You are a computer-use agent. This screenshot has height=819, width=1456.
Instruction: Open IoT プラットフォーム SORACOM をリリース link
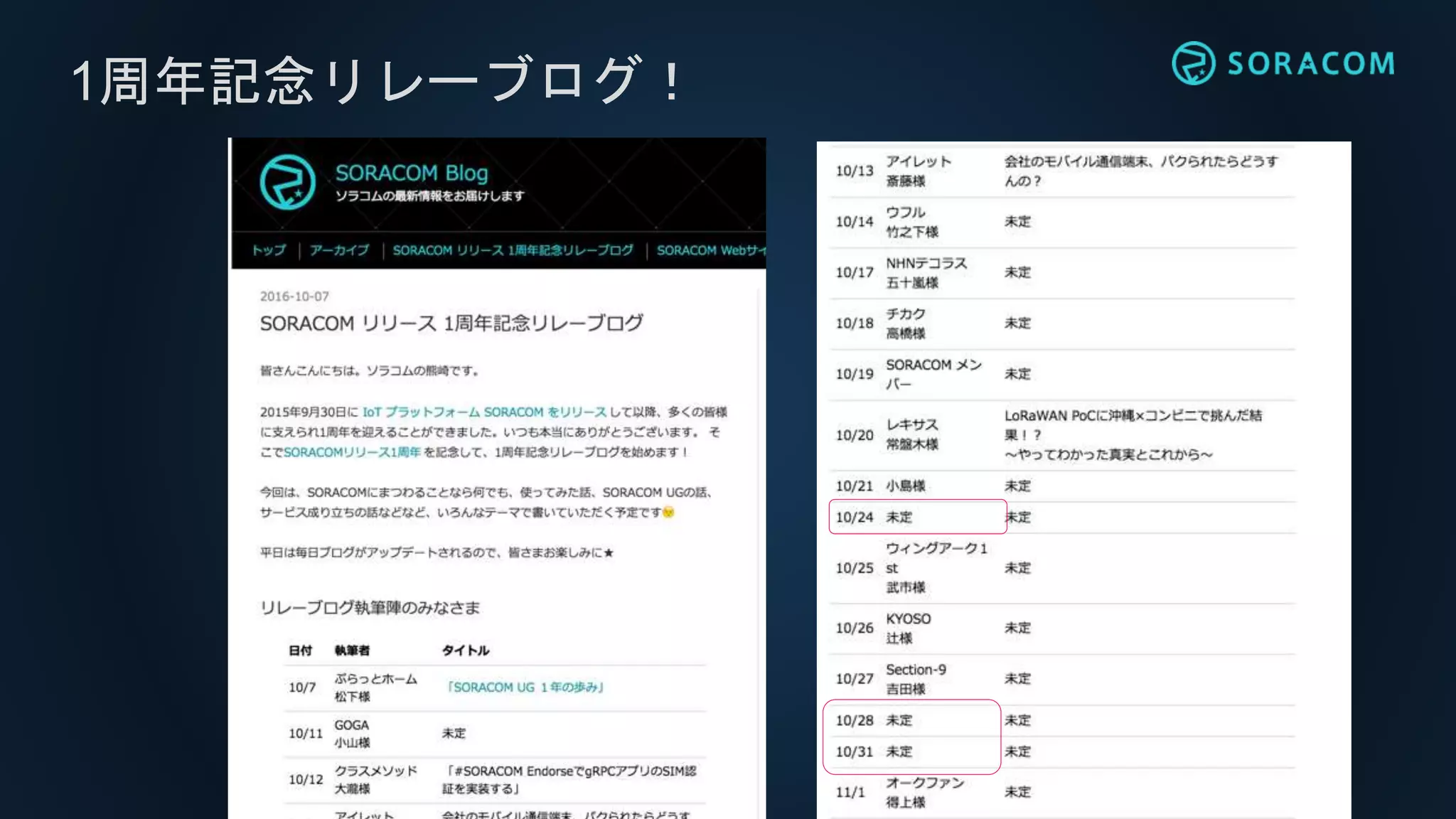point(484,412)
